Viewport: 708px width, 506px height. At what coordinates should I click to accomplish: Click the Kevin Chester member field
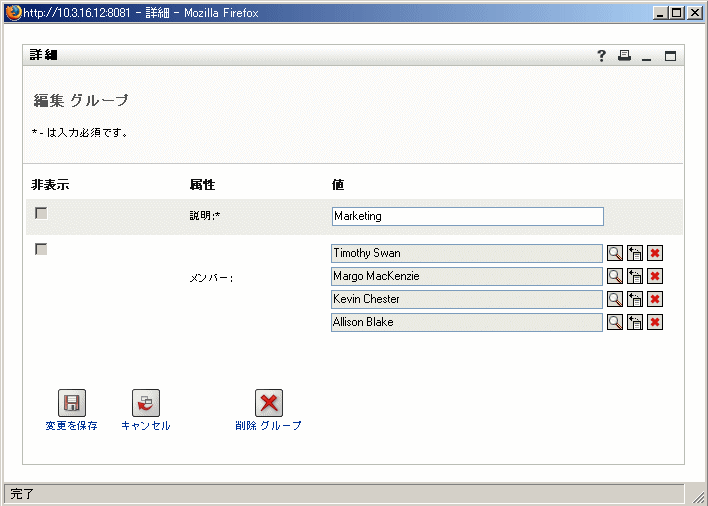(x=467, y=299)
